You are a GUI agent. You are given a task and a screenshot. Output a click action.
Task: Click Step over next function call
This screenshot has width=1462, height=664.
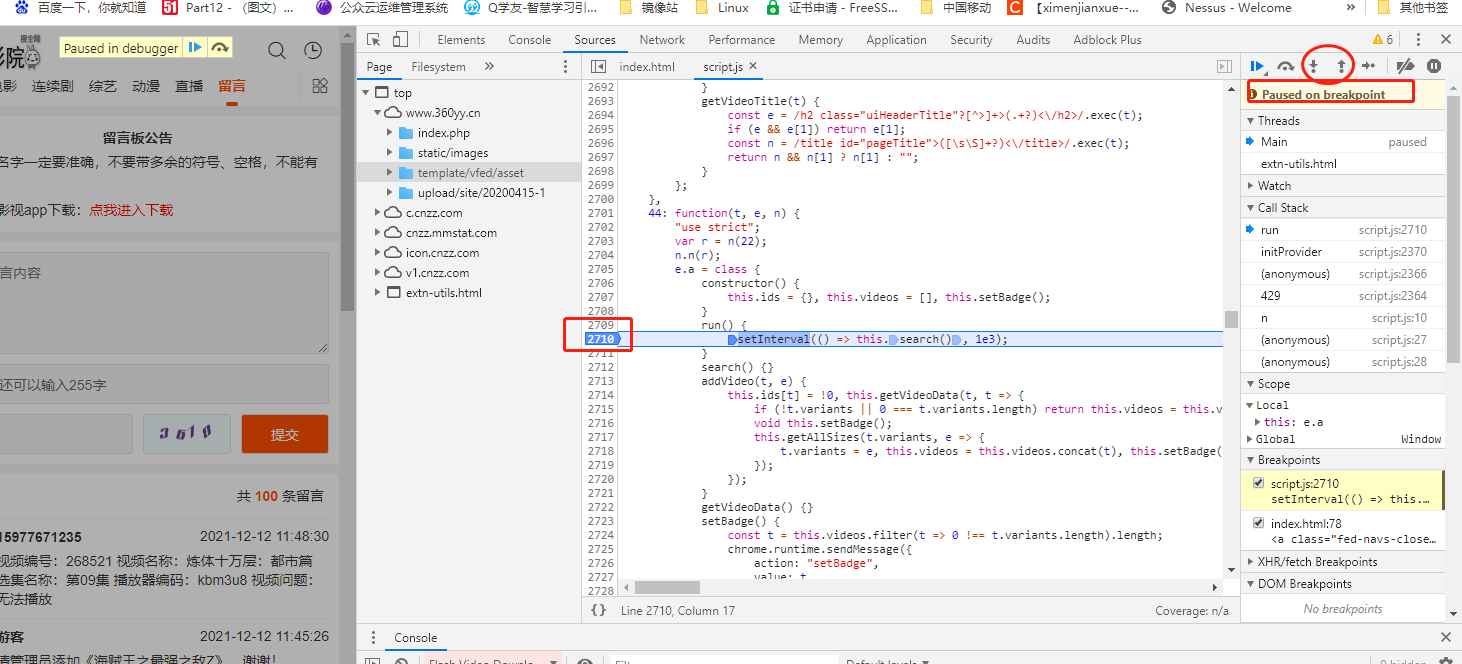coord(1286,66)
